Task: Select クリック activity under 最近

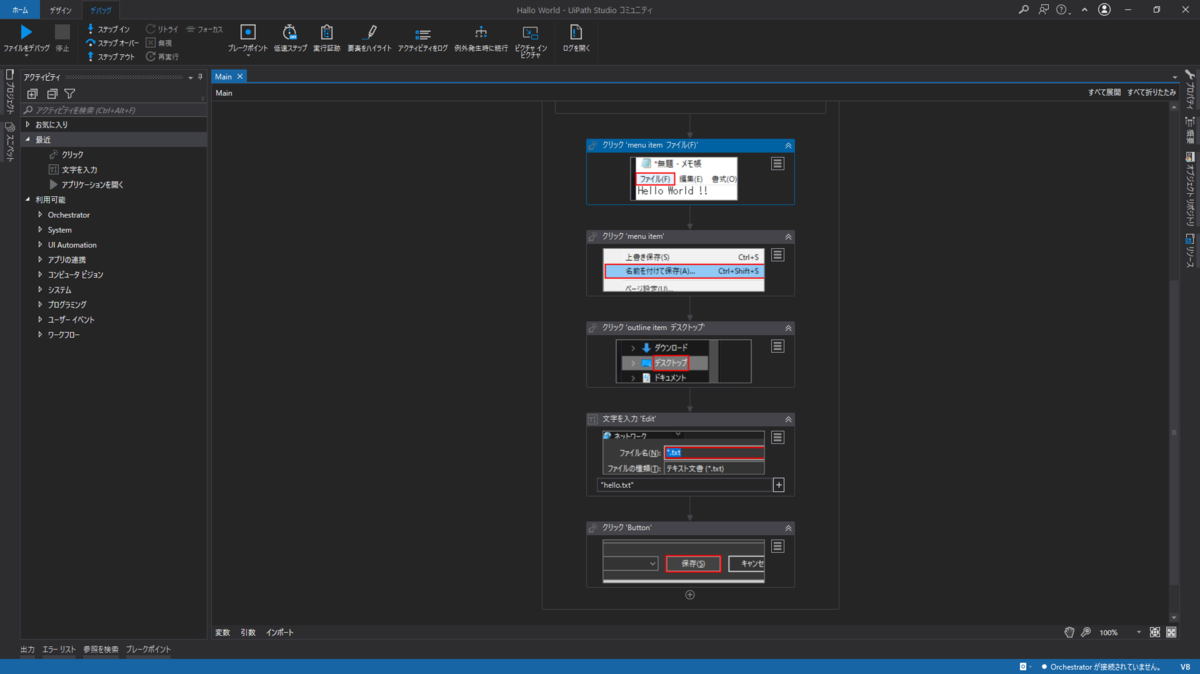Action: click(x=73, y=155)
